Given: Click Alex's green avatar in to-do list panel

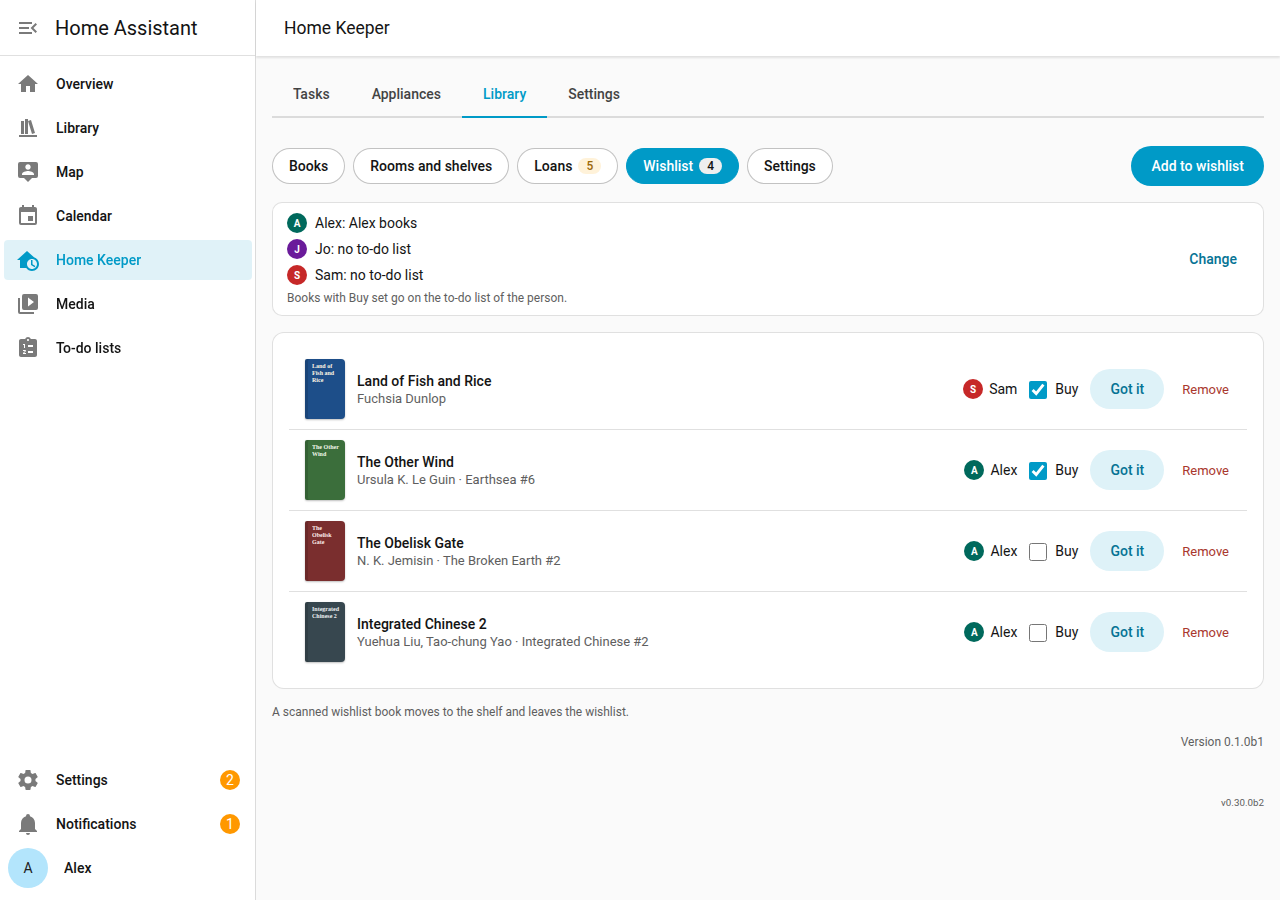Looking at the screenshot, I should pyautogui.click(x=297, y=223).
